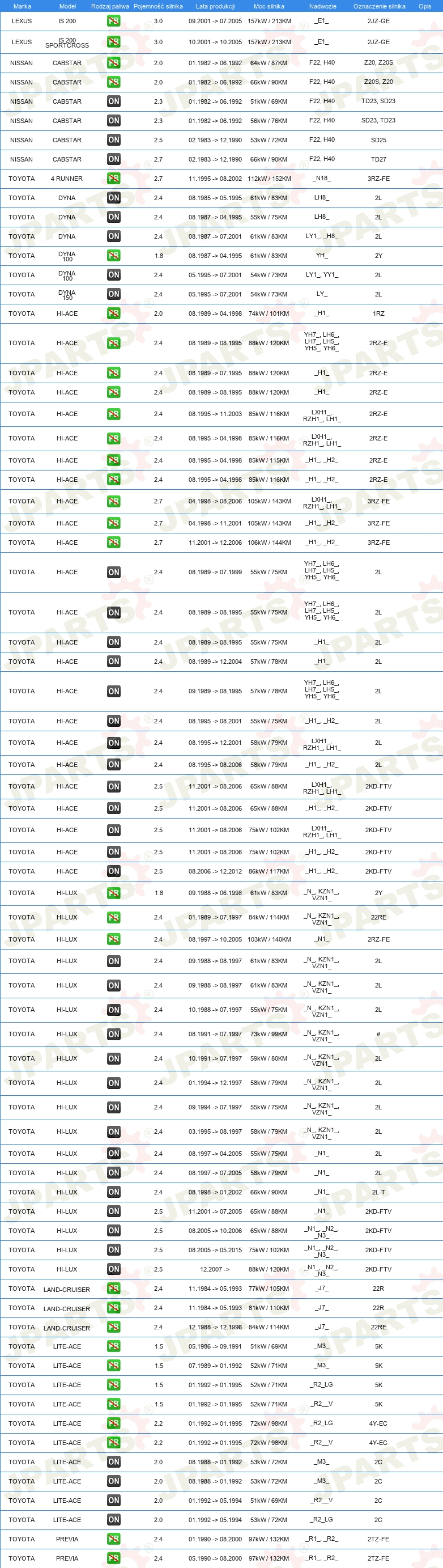Click the Lata produkcji column header
443x1568 pixels.
(x=215, y=6)
